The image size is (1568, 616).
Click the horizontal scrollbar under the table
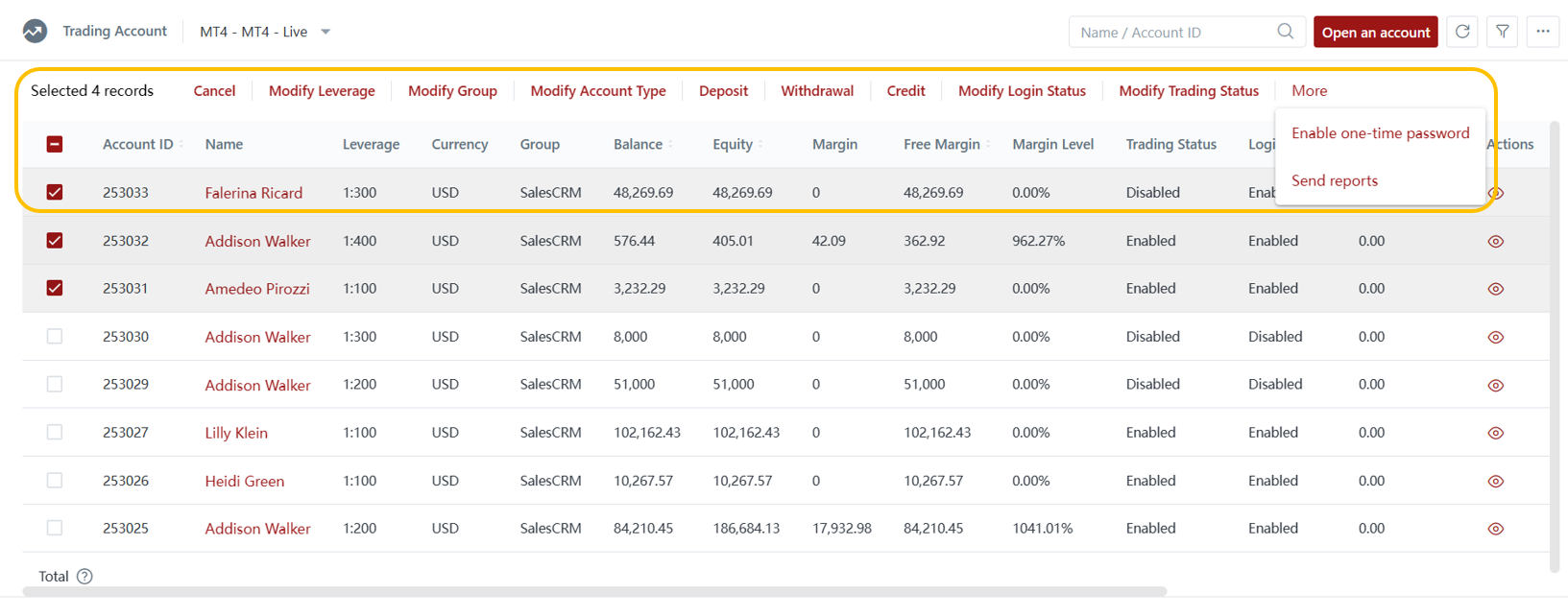pos(595,592)
